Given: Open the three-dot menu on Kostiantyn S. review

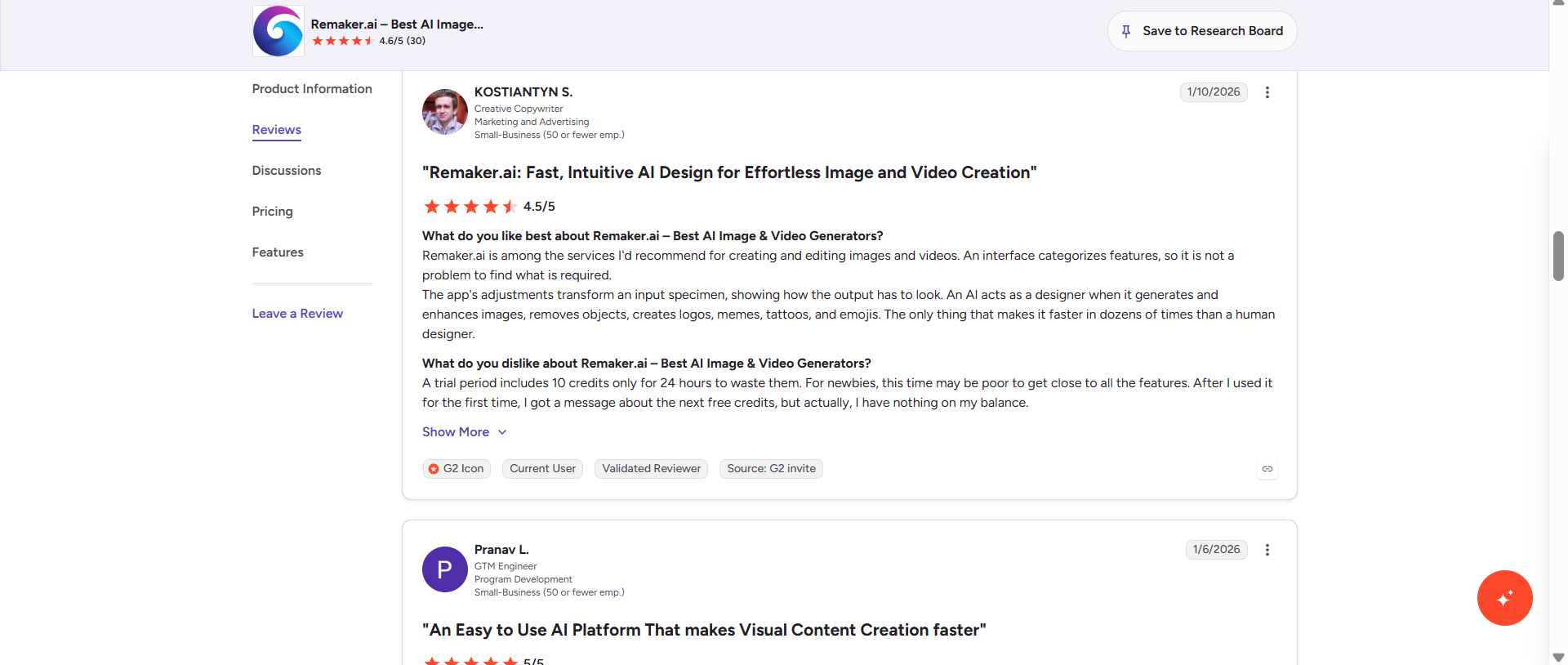Looking at the screenshot, I should point(1267,92).
